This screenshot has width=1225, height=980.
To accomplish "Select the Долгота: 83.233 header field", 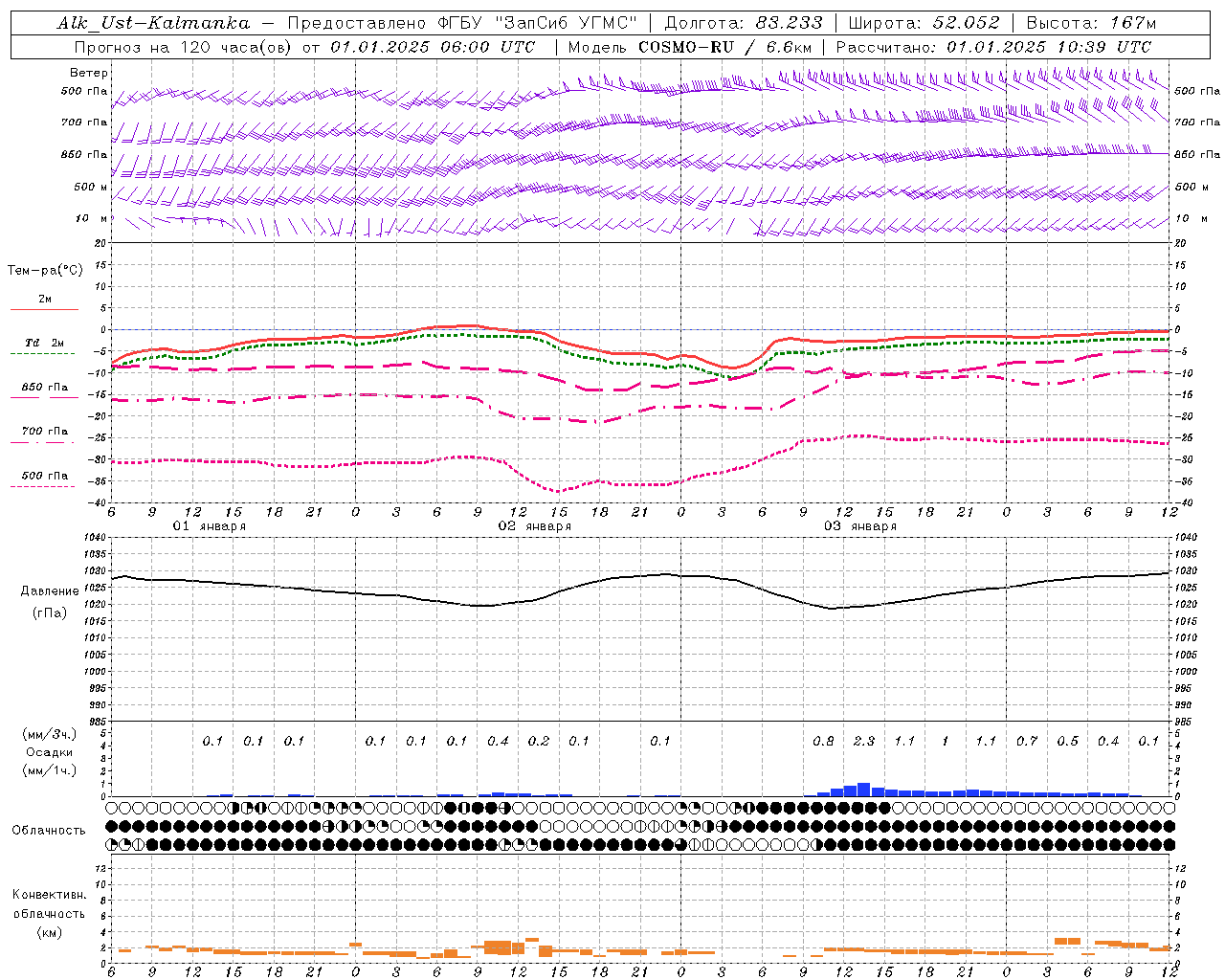I will (743, 23).
